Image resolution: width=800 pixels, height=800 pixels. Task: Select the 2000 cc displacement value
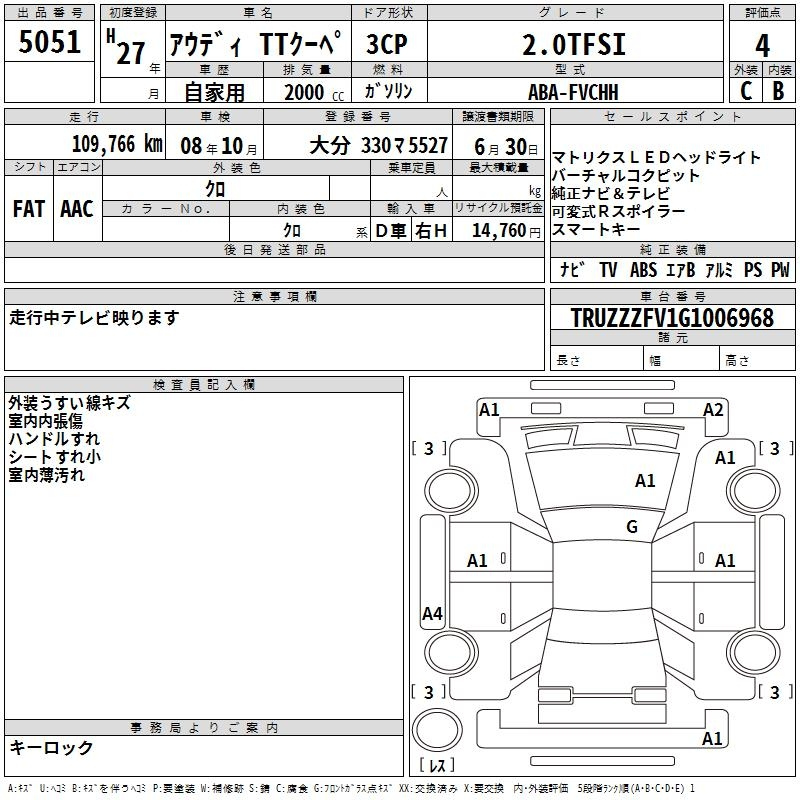tap(314, 92)
